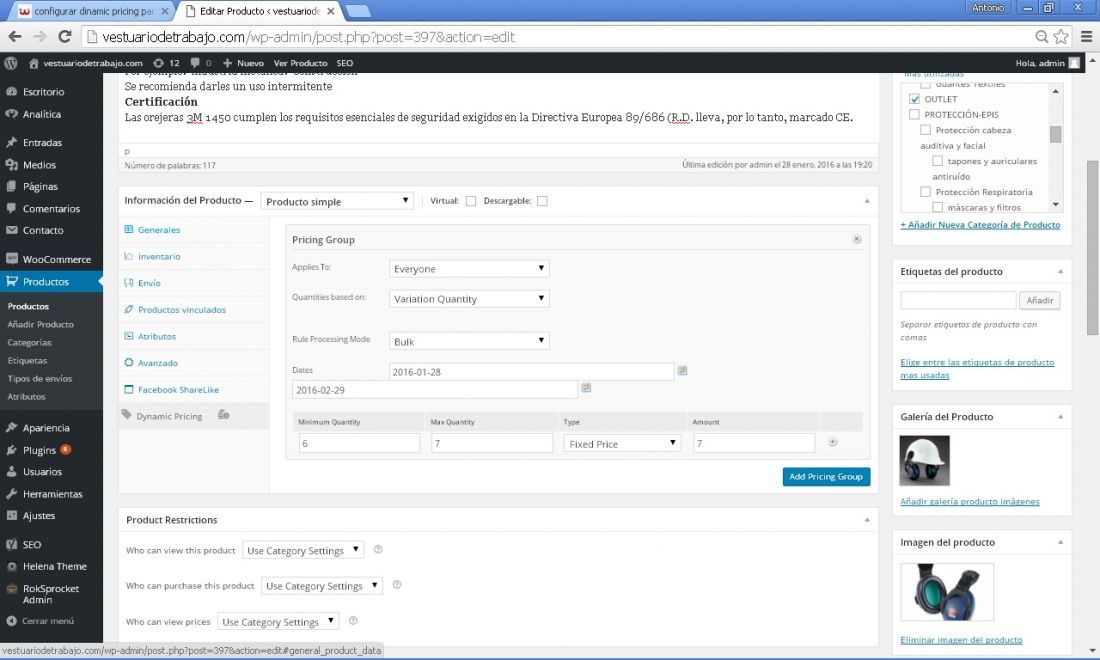The height and width of the screenshot is (660, 1100).
Task: Check Protección cabeza auditiva y facial
Action: pos(925,130)
